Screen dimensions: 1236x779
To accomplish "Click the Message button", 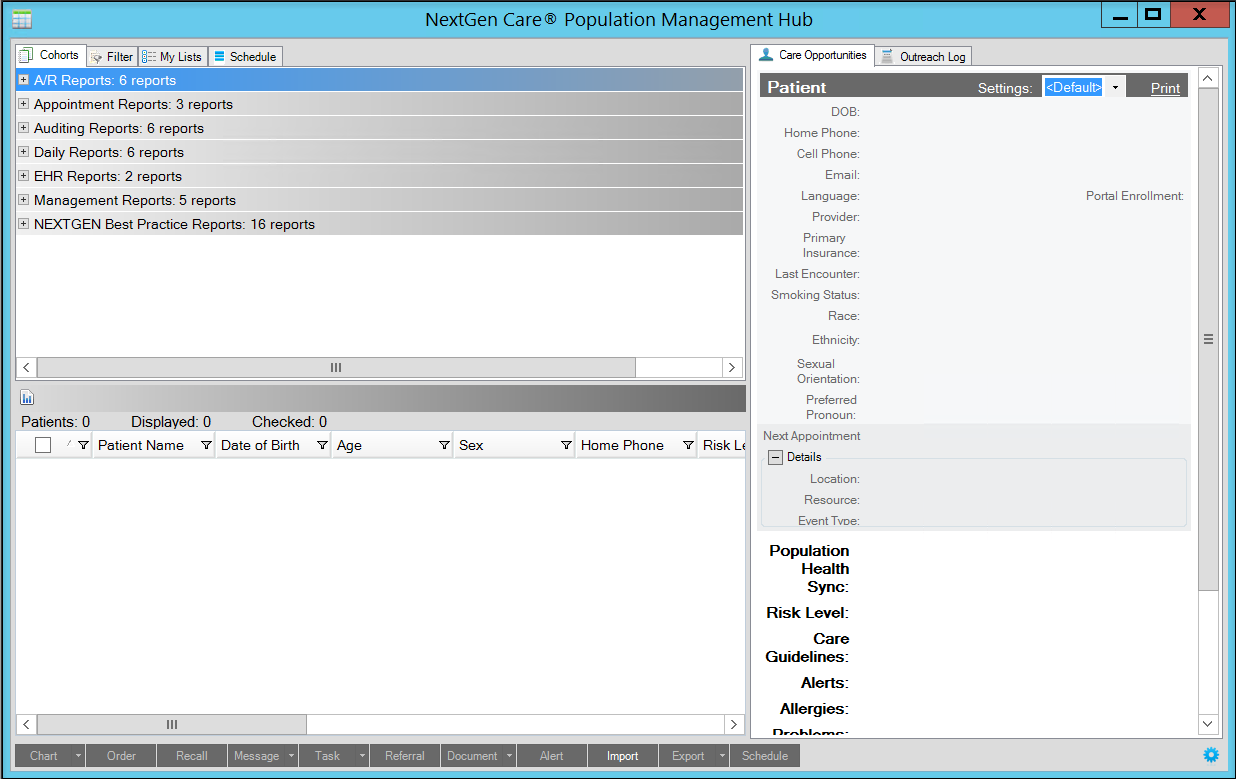I will tap(257, 756).
